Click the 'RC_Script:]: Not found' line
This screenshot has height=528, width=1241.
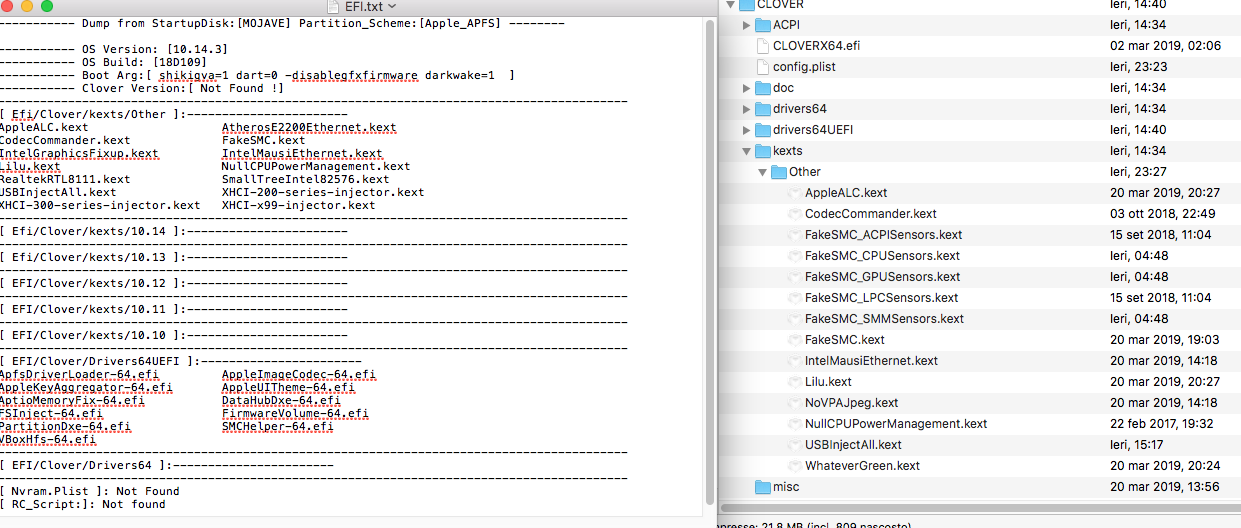click(x=83, y=504)
